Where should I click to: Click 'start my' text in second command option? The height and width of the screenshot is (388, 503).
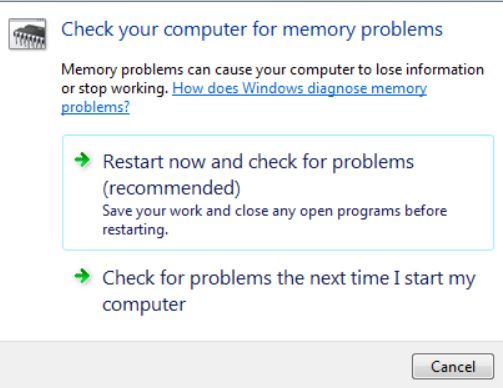point(440,278)
